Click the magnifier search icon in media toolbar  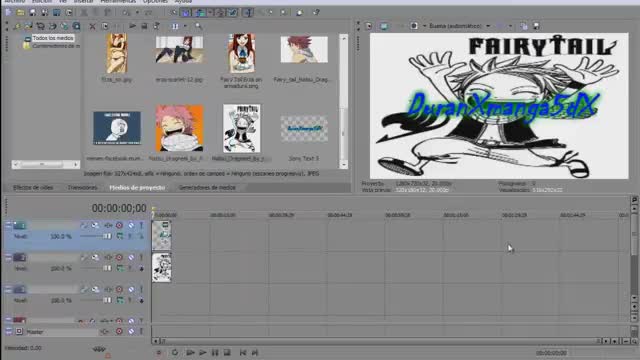198,27
